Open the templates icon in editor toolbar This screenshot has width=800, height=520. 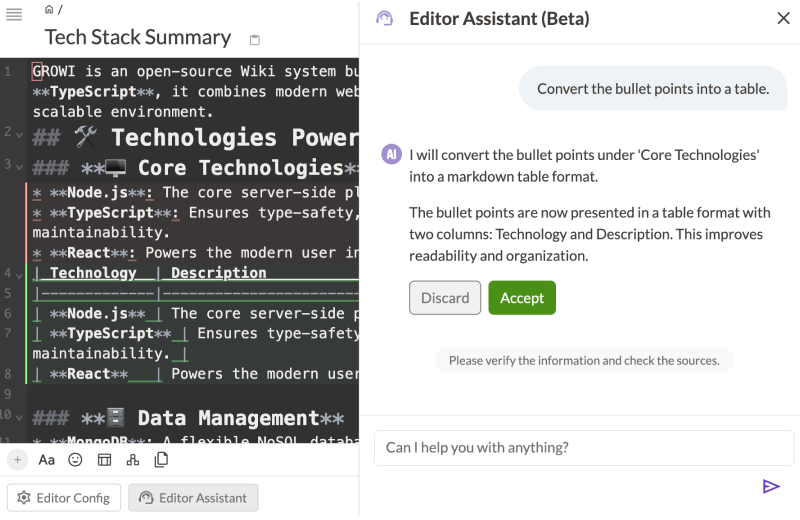pos(161,460)
